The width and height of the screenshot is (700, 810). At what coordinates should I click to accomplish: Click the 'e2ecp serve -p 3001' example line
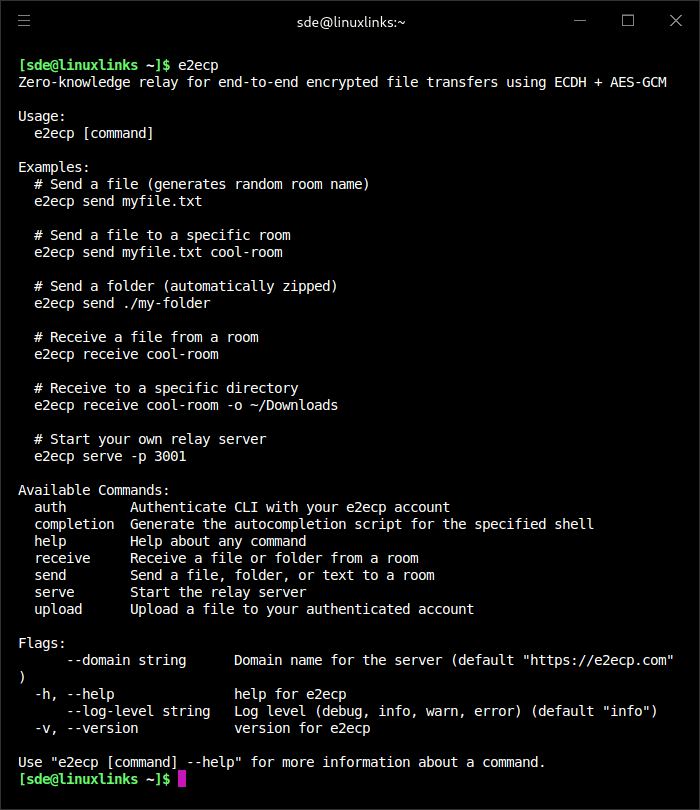pyautogui.click(x=110, y=456)
